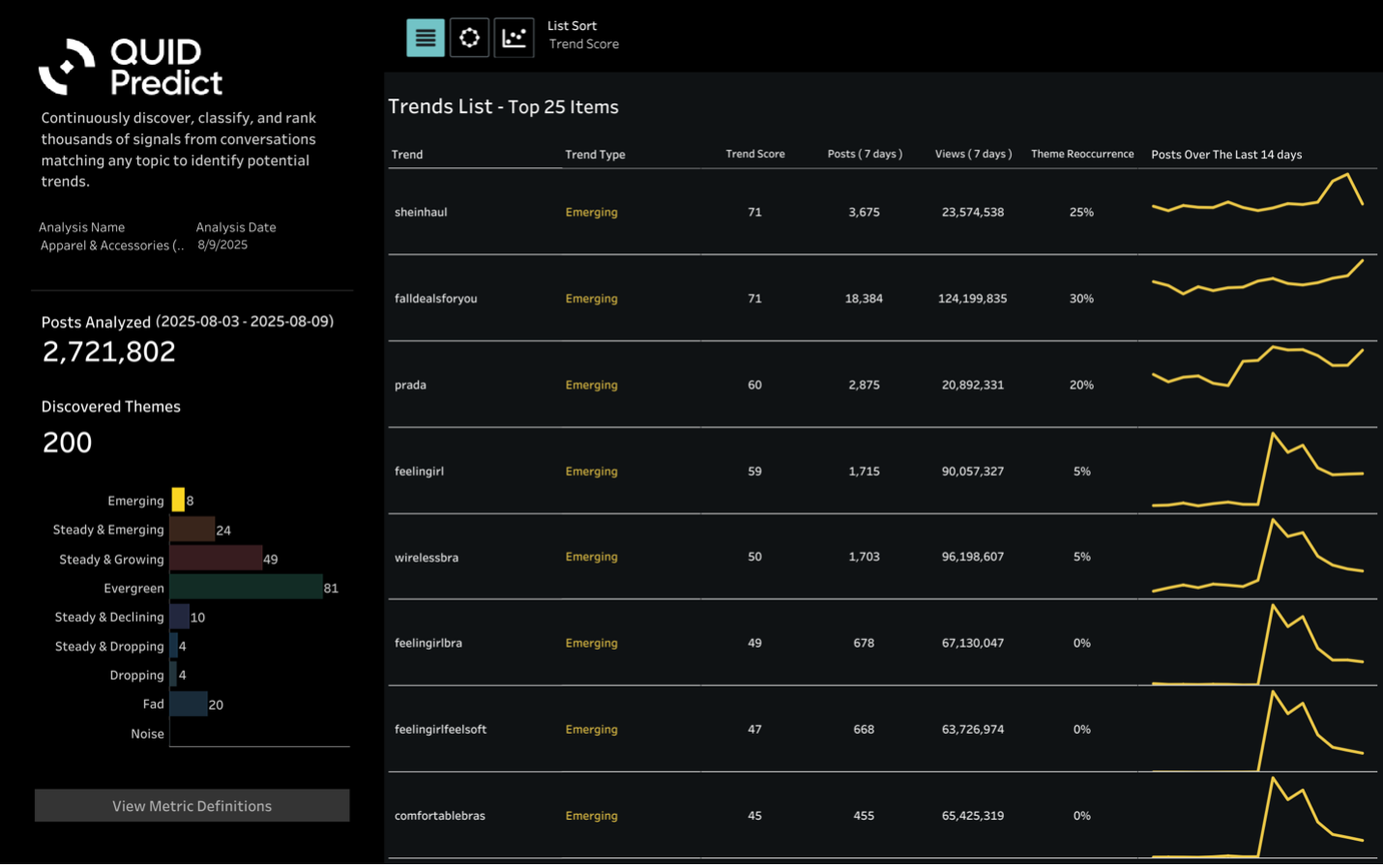The image size is (1383, 868).
Task: Select the Fad bar in chart
Action: coord(189,704)
